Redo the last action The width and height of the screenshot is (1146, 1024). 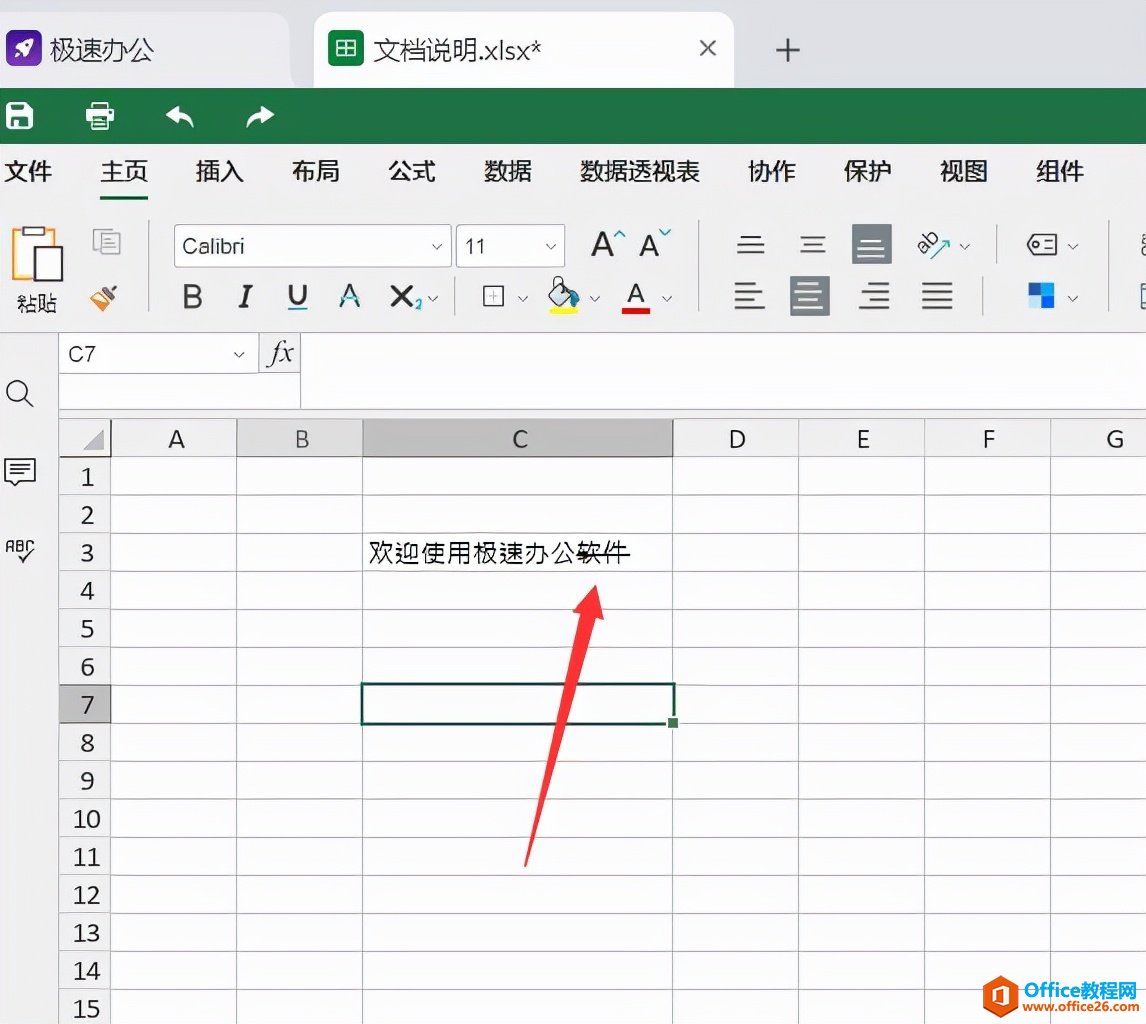tap(258, 116)
